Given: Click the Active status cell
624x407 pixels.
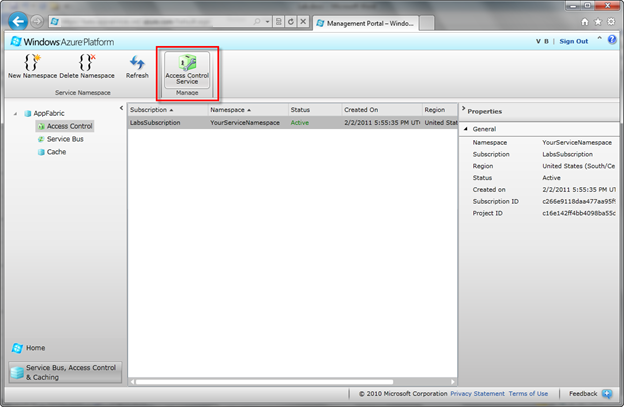Looking at the screenshot, I should (x=300, y=123).
